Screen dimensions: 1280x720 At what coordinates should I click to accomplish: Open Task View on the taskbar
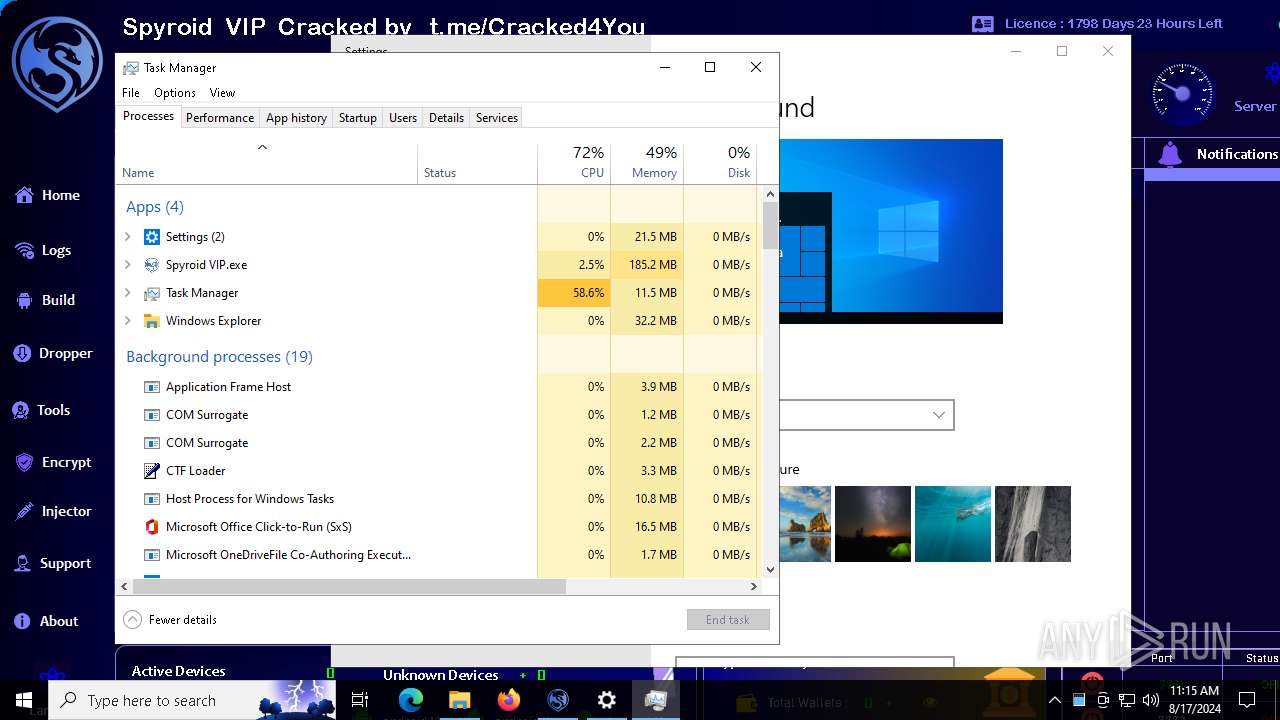tap(360, 700)
